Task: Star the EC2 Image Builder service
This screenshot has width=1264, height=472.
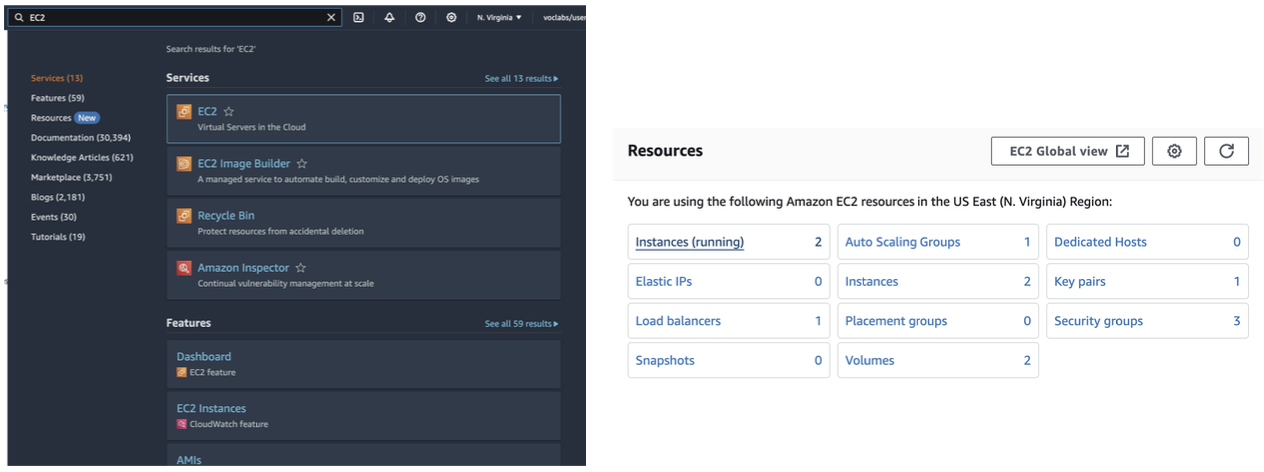Action: click(302, 164)
